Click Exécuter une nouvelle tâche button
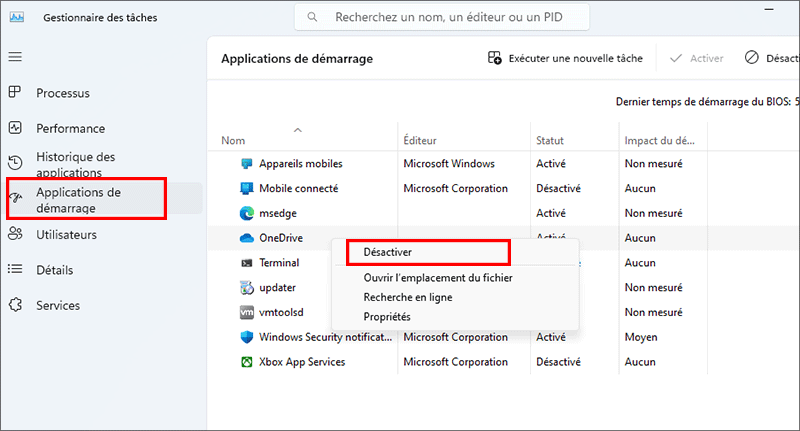Screen dimensions: 800x431 pos(565,58)
